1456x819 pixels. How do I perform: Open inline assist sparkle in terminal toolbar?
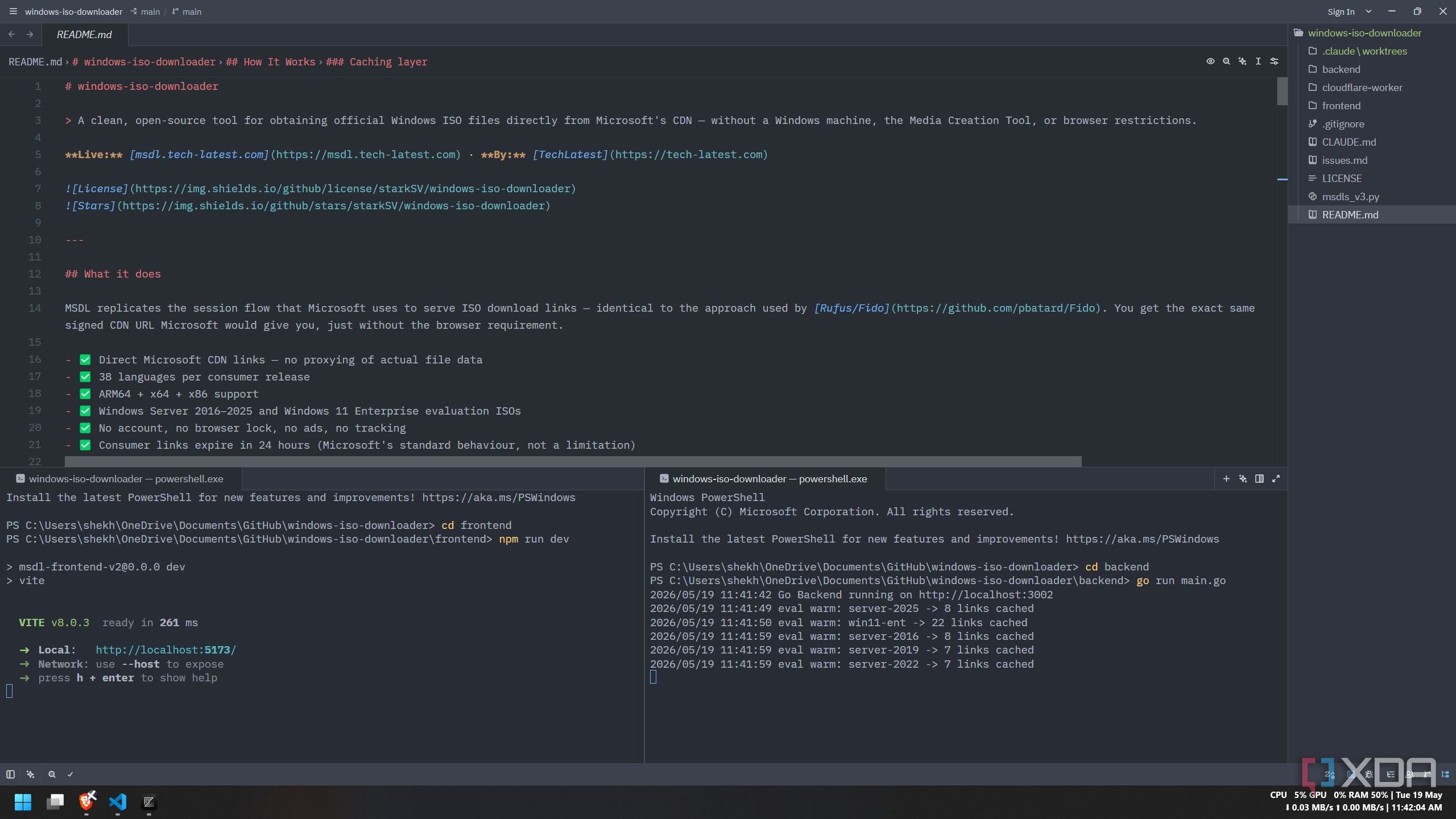(x=1243, y=479)
